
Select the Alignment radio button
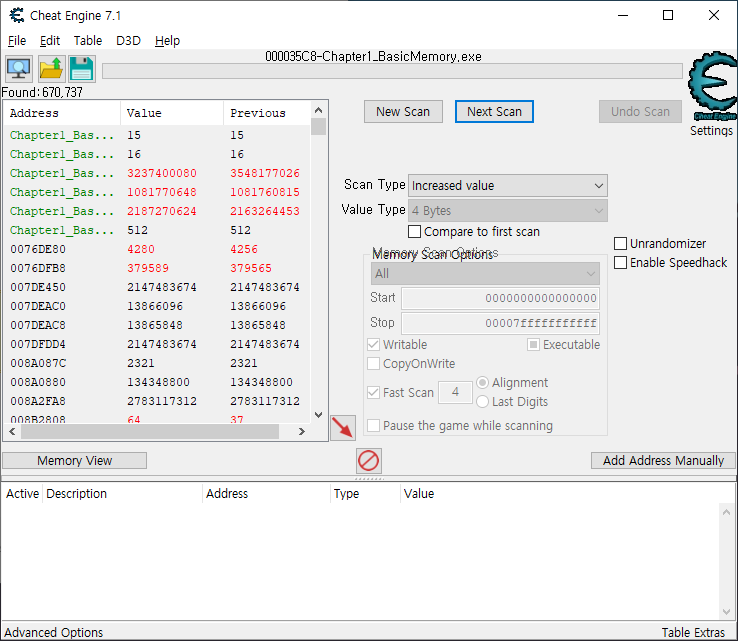point(482,383)
